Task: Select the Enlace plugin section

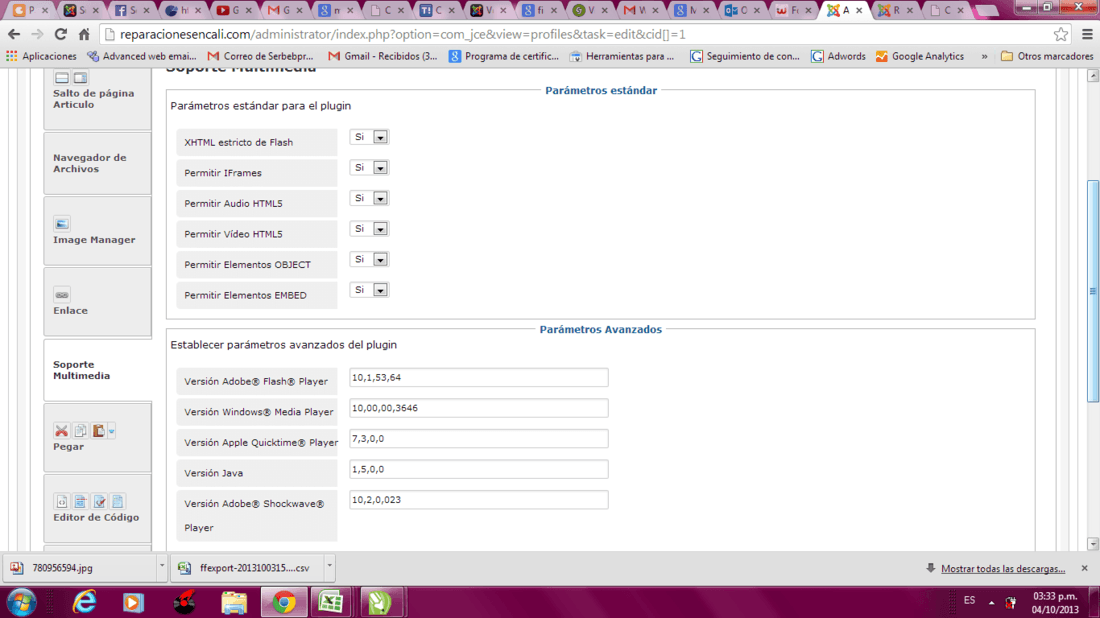Action: pyautogui.click(x=98, y=302)
